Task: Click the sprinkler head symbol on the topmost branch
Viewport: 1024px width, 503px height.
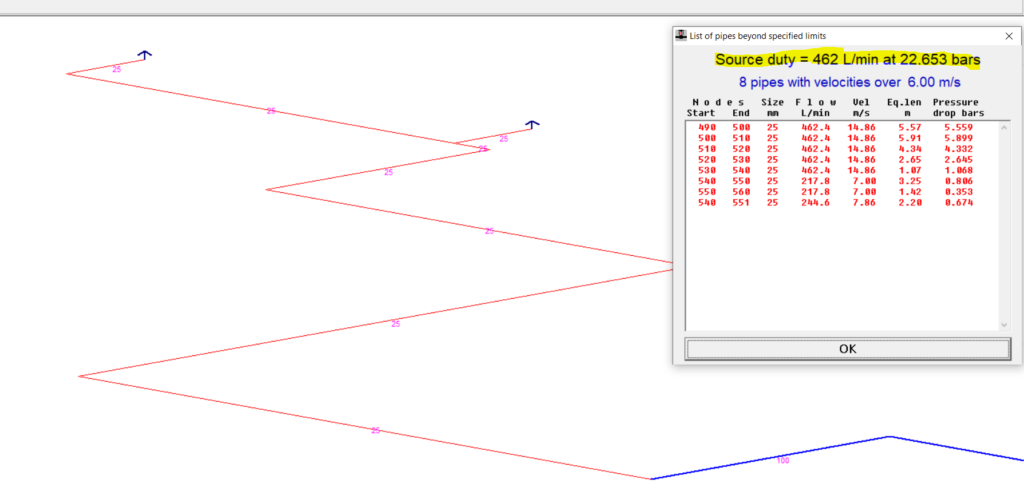Action: click(144, 55)
